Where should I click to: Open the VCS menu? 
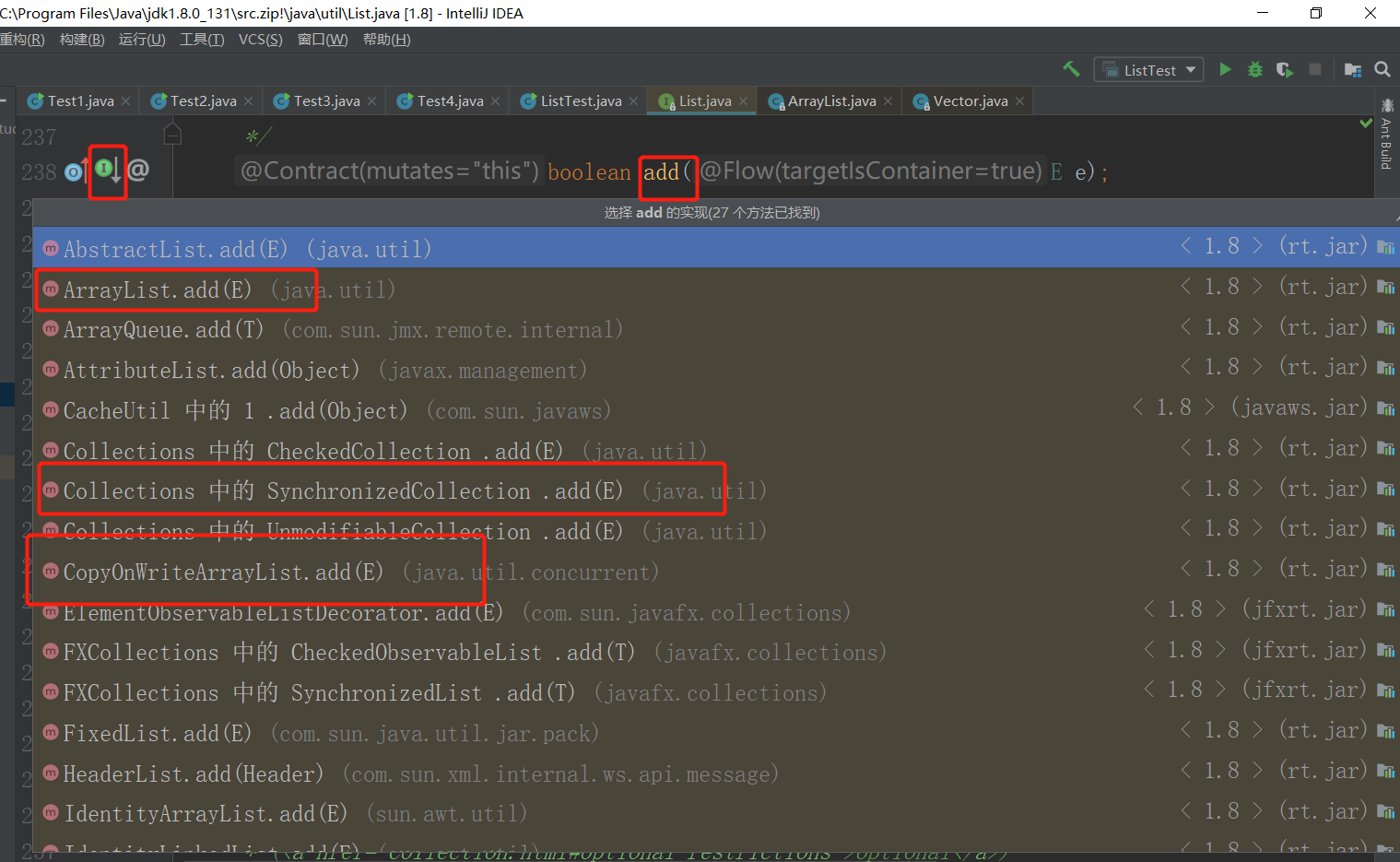click(x=260, y=40)
